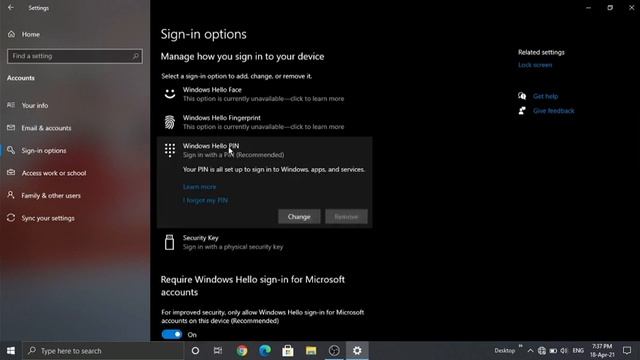The width and height of the screenshot is (640, 360).
Task: Click the Sign-in options key icon
Action: pyautogui.click(x=11, y=150)
